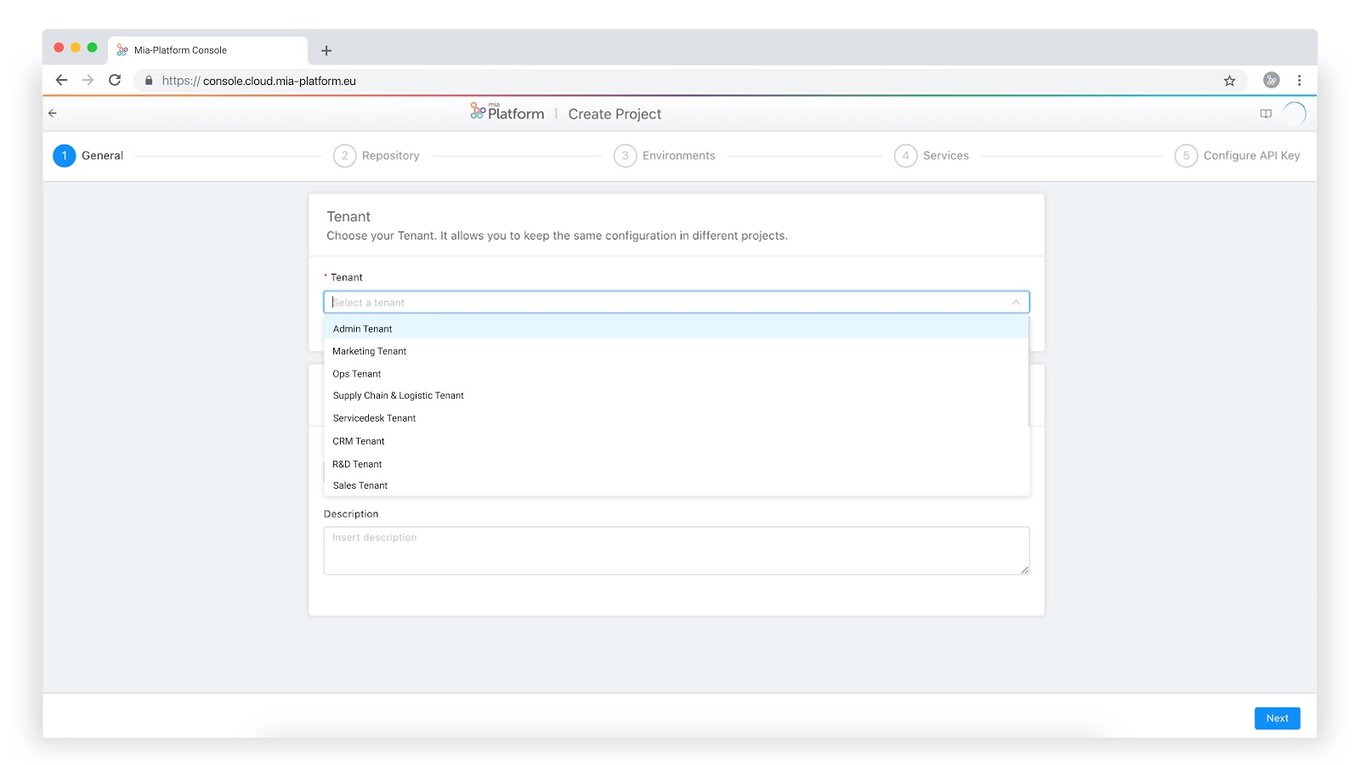This screenshot has height=765, width=1360.
Task: Select Admin Tenant from the dropdown list
Action: (362, 328)
